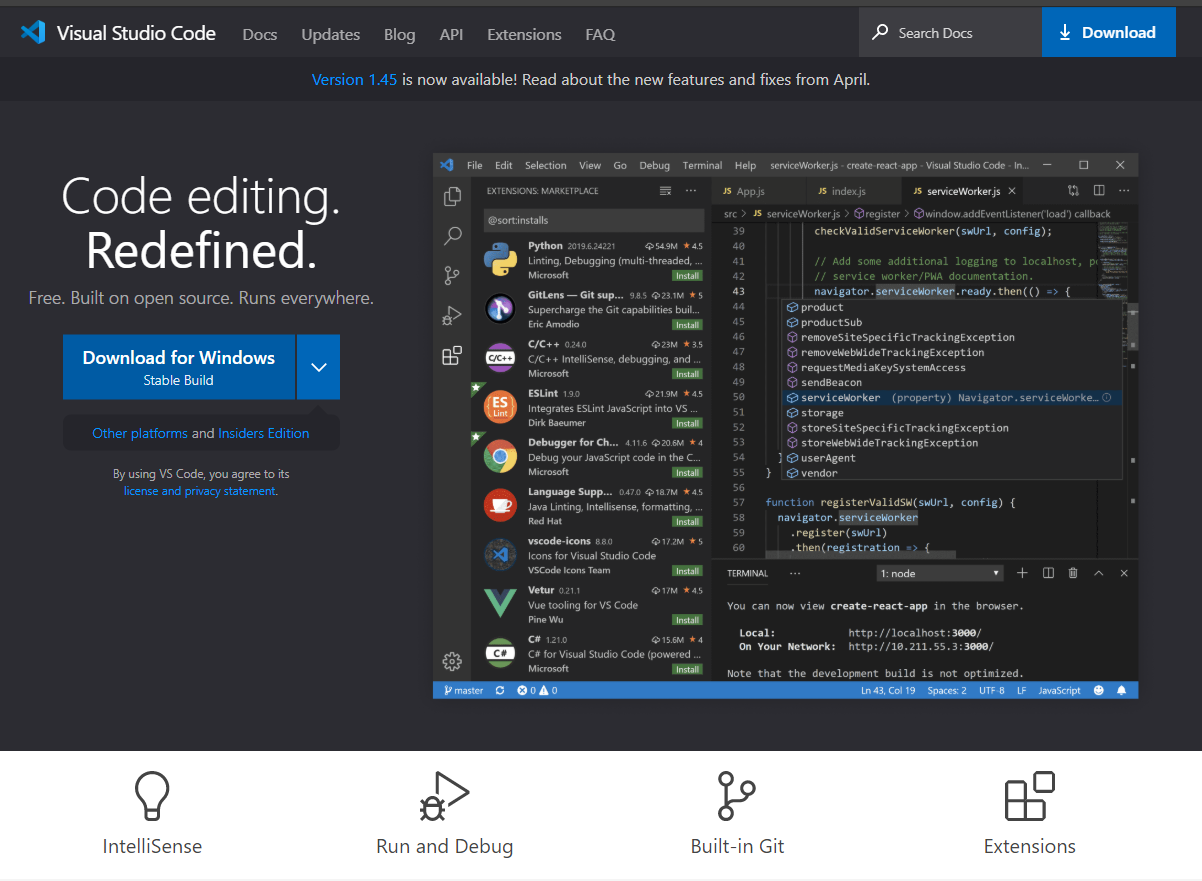Click the Visual Studio Code logo icon
The image size is (1202, 881).
33,32
